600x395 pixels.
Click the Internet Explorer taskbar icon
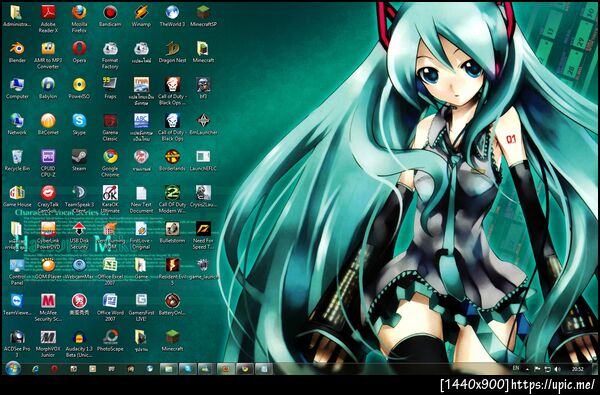tap(35, 369)
